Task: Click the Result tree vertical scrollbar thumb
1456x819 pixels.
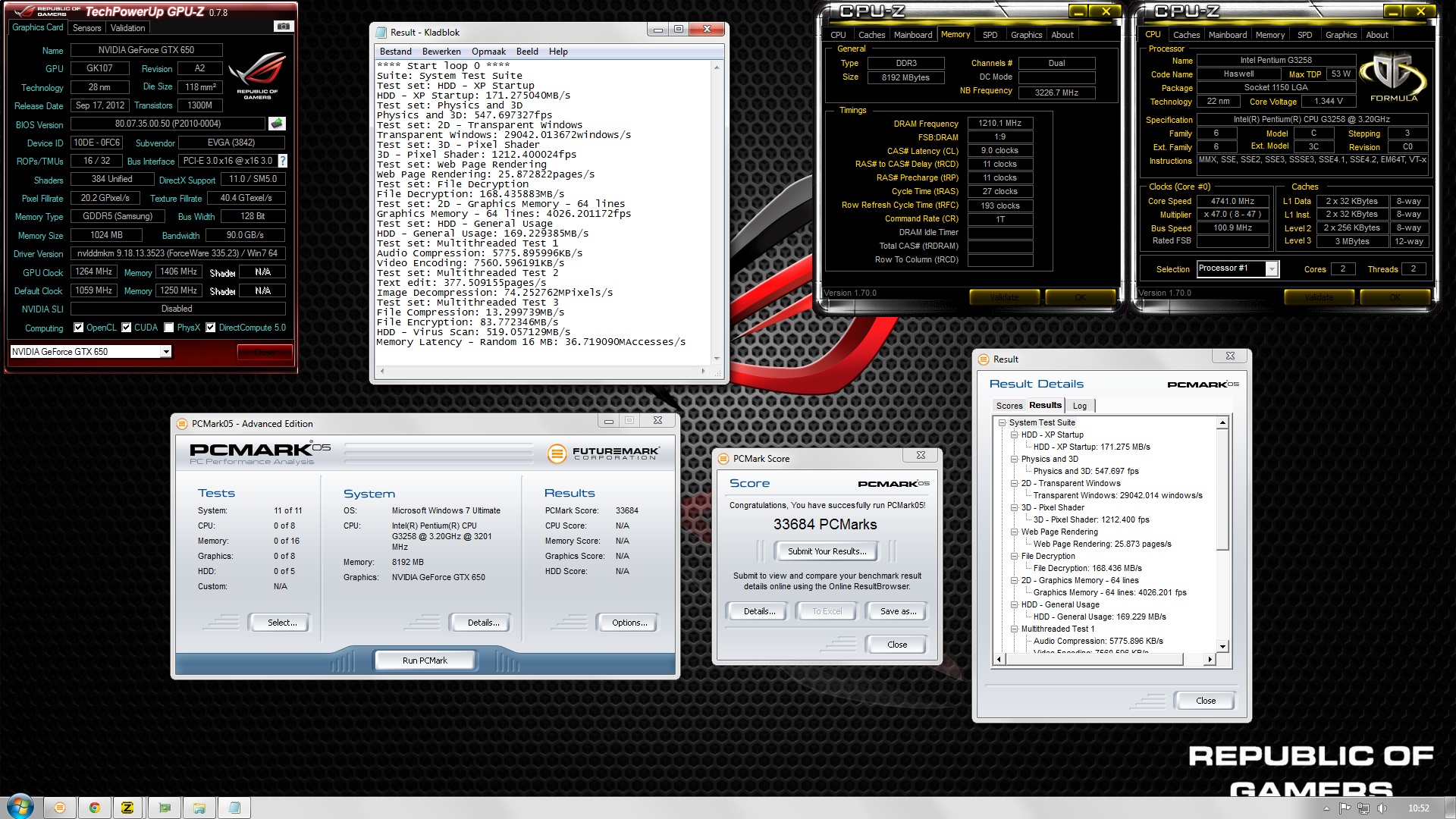Action: pyautogui.click(x=1222, y=489)
